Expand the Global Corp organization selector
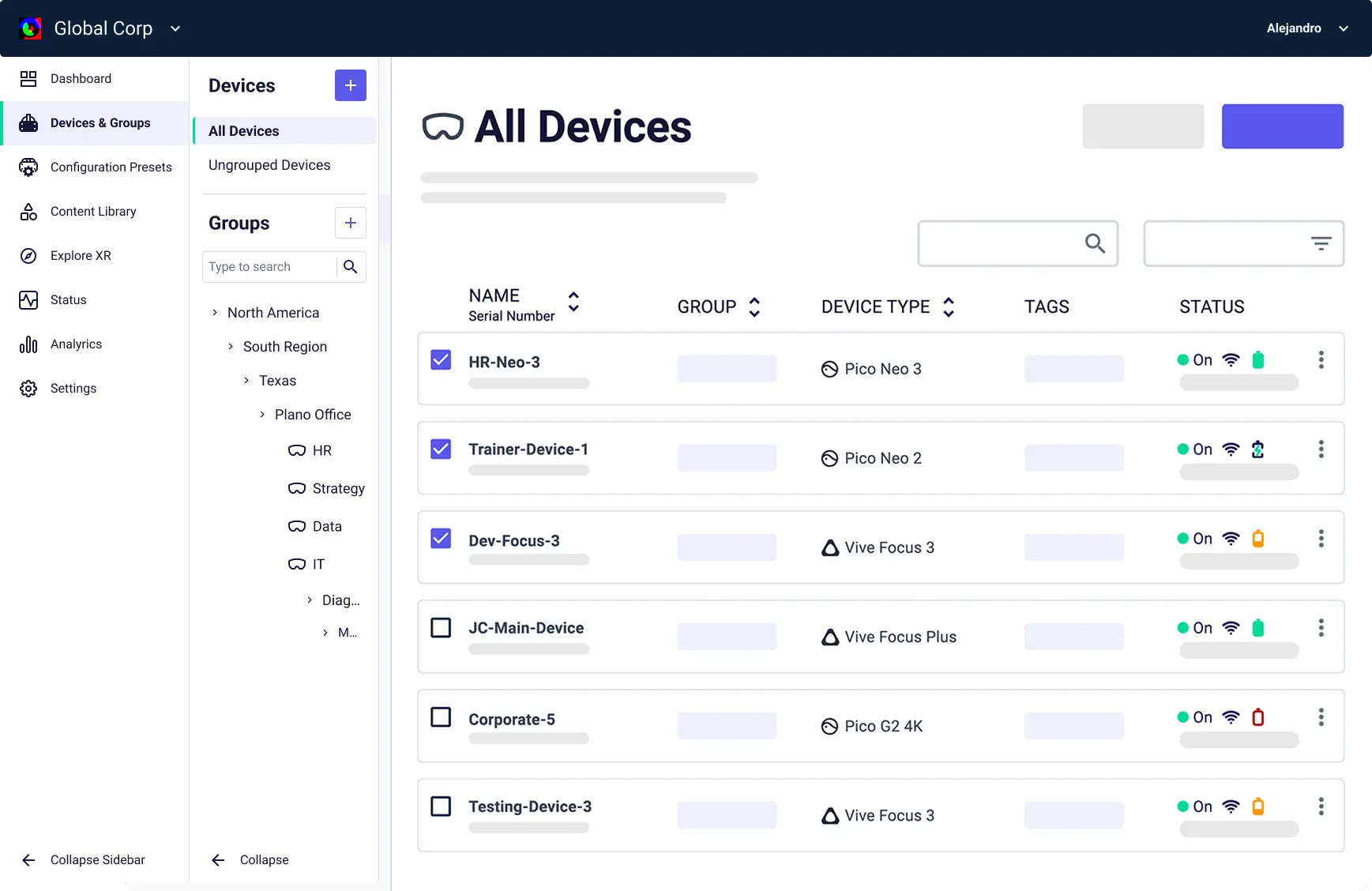This screenshot has width=1372, height=891. (x=175, y=28)
